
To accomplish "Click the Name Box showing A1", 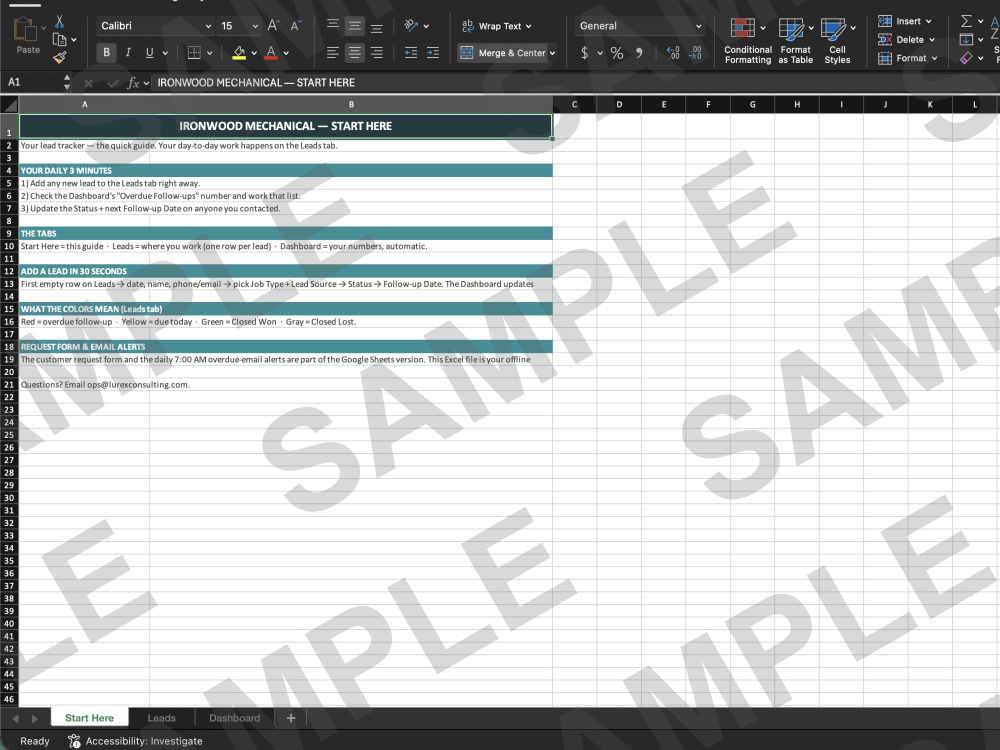I will pos(31,82).
